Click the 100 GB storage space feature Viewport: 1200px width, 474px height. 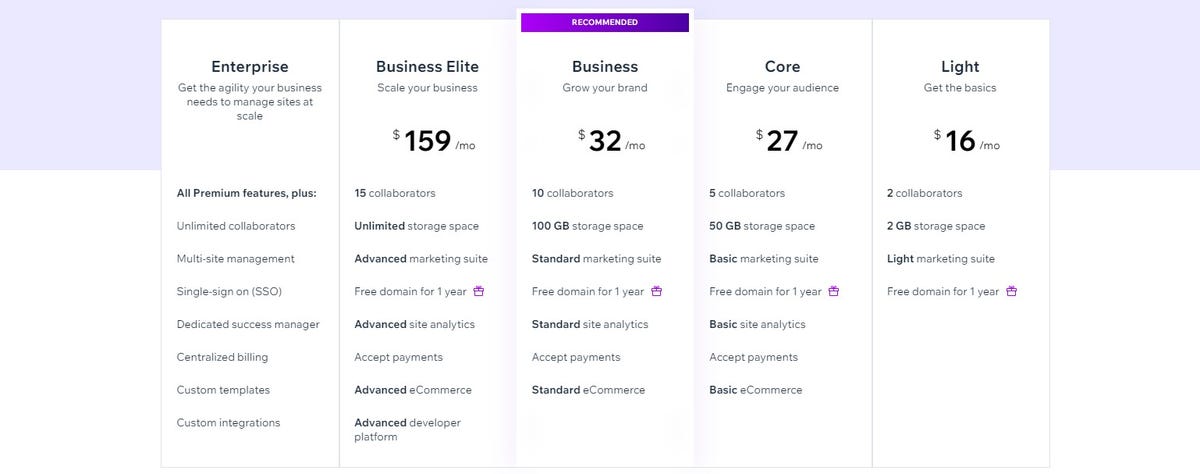pyautogui.click(x=587, y=226)
